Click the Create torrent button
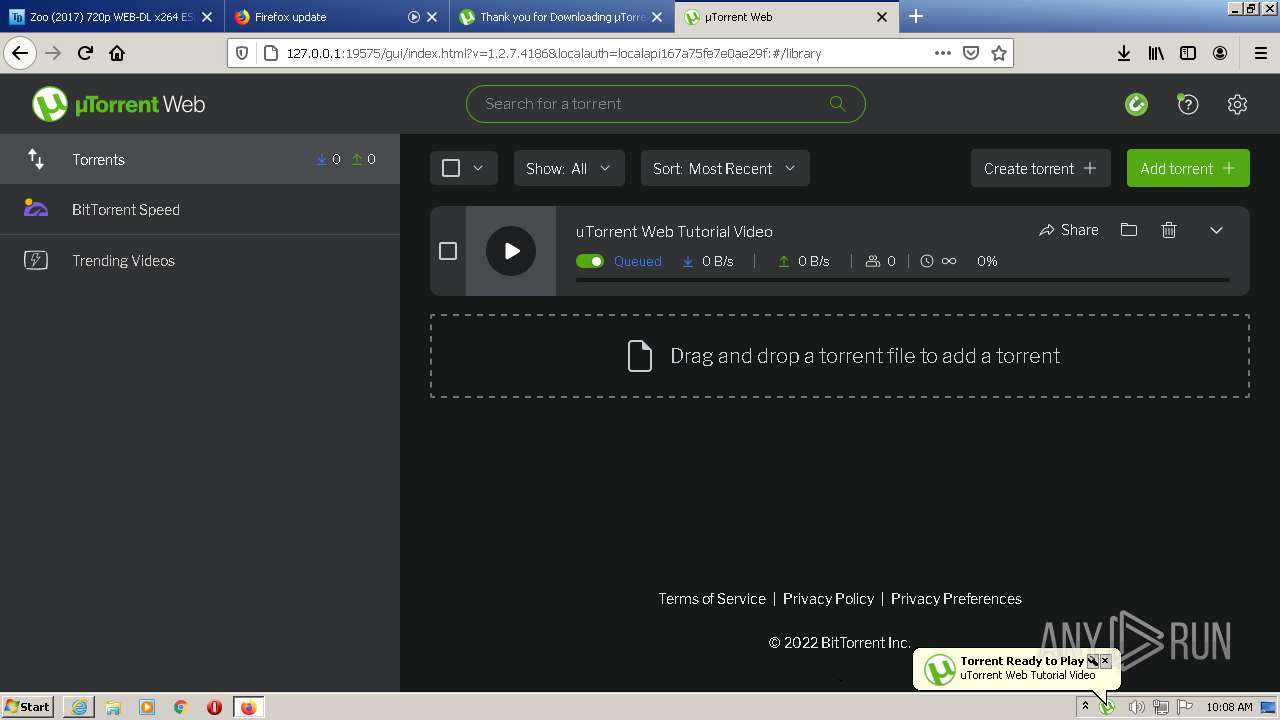The height and width of the screenshot is (720, 1280). pyautogui.click(x=1040, y=168)
